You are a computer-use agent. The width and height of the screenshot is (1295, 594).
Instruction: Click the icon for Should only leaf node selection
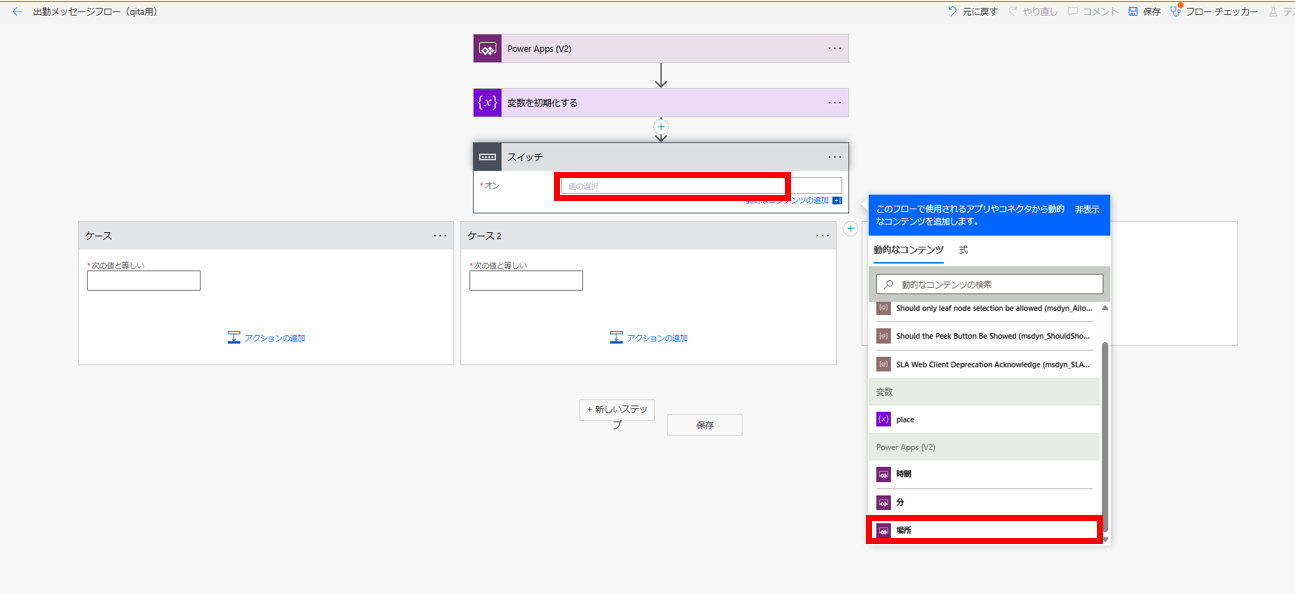(883, 308)
